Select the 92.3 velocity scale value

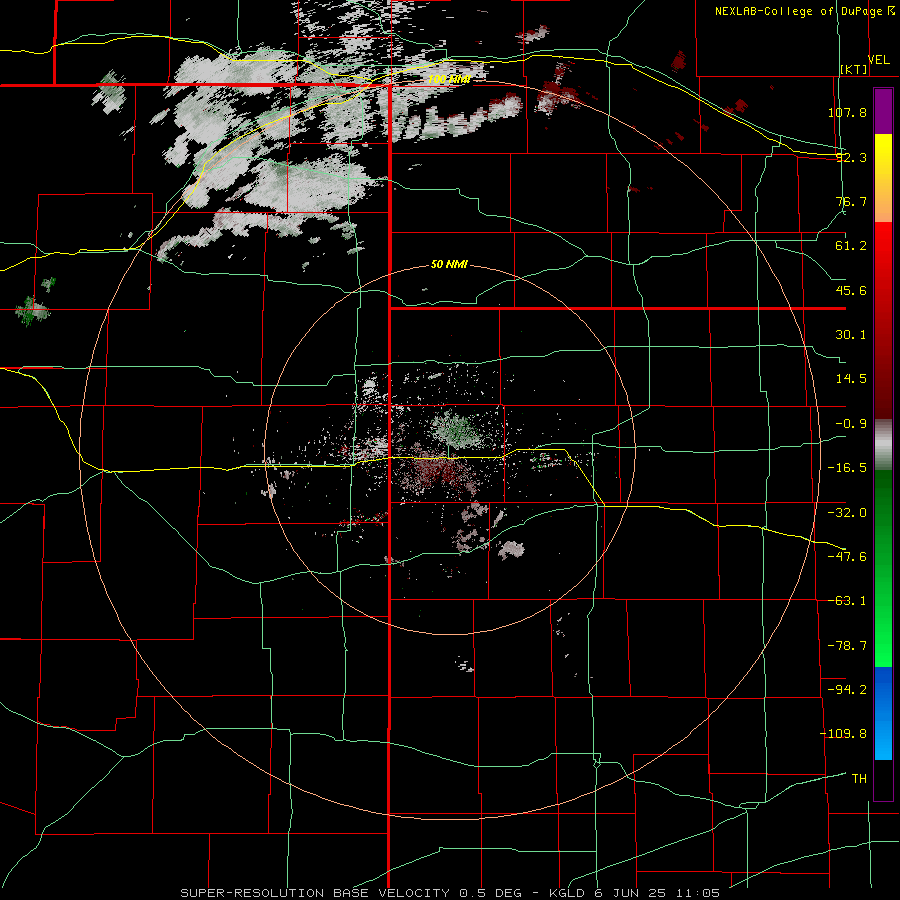[x=851, y=157]
